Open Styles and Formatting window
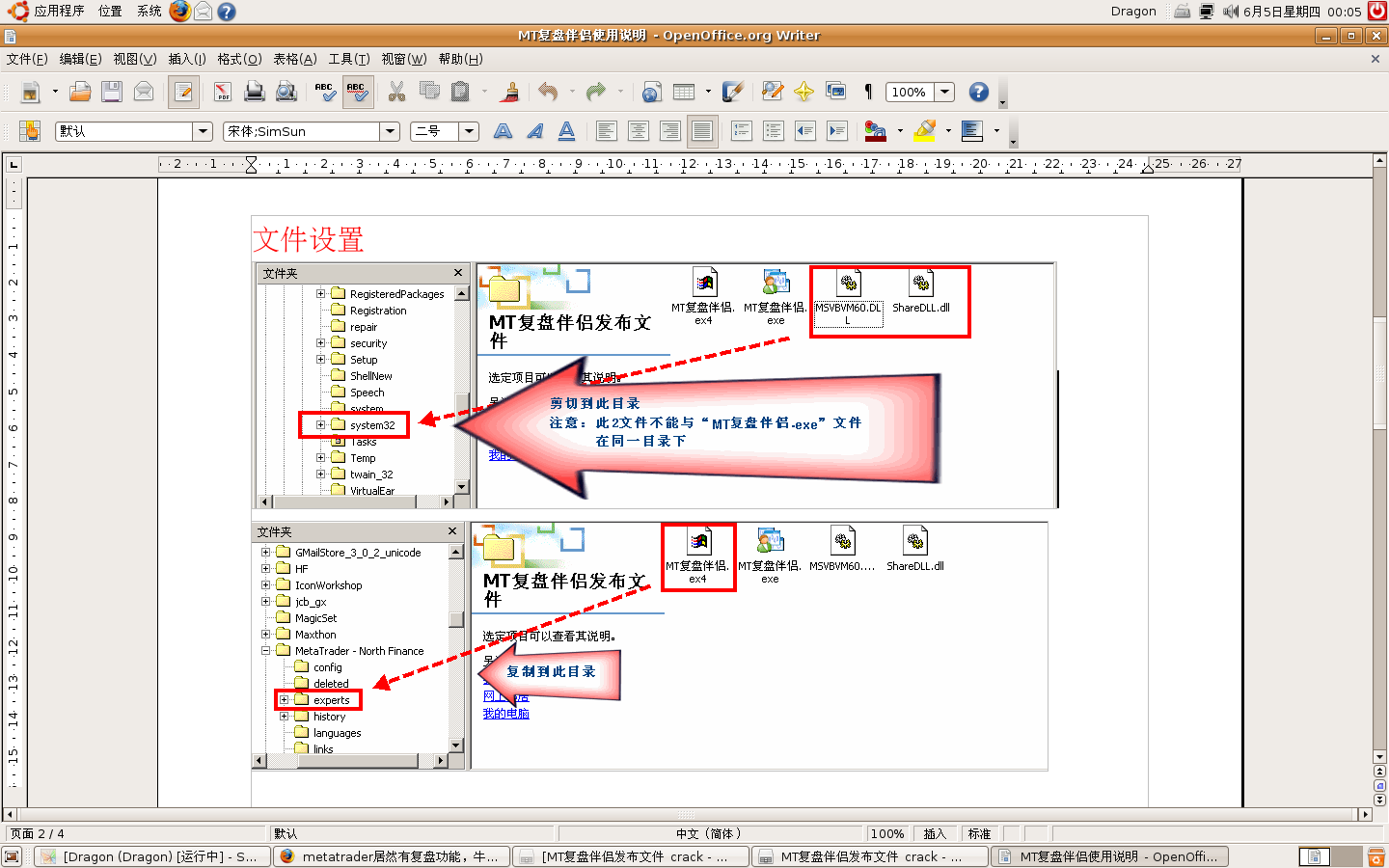 [x=31, y=131]
